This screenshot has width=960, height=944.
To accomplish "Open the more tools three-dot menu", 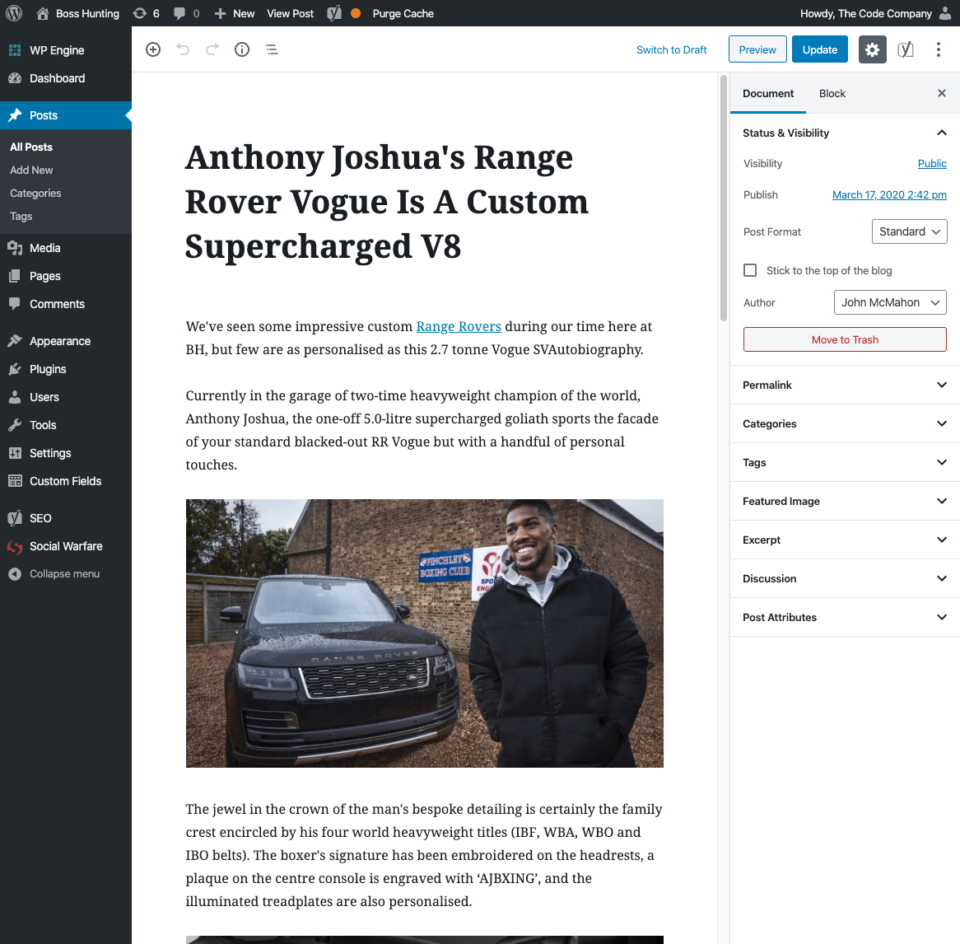I will [938, 50].
